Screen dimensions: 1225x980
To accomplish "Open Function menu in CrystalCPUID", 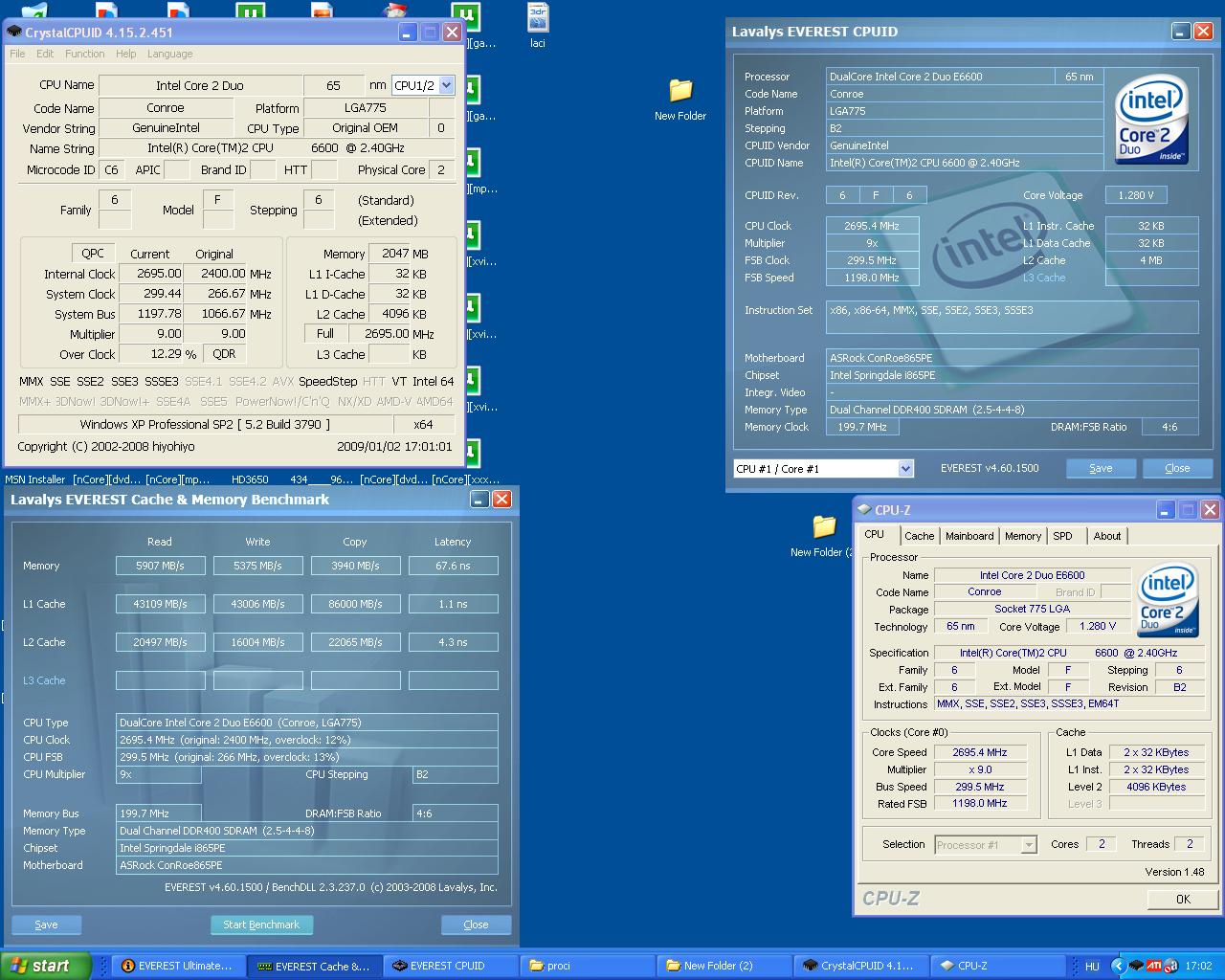I will pyautogui.click(x=85, y=54).
